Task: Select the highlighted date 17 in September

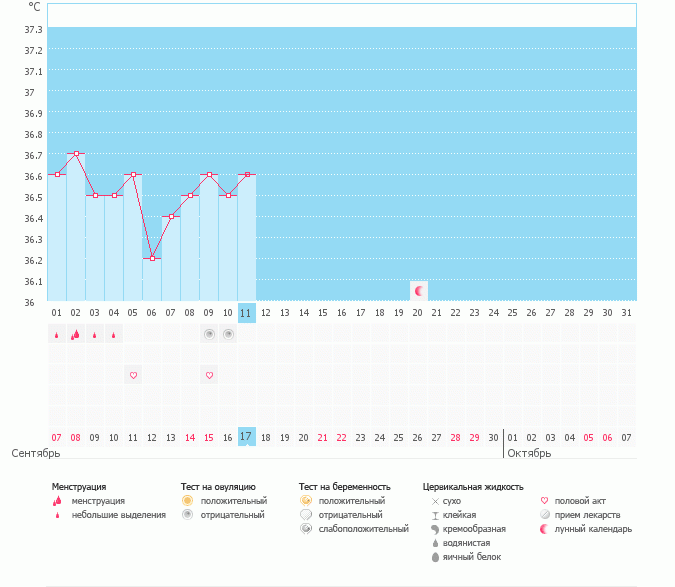Action: 247,437
